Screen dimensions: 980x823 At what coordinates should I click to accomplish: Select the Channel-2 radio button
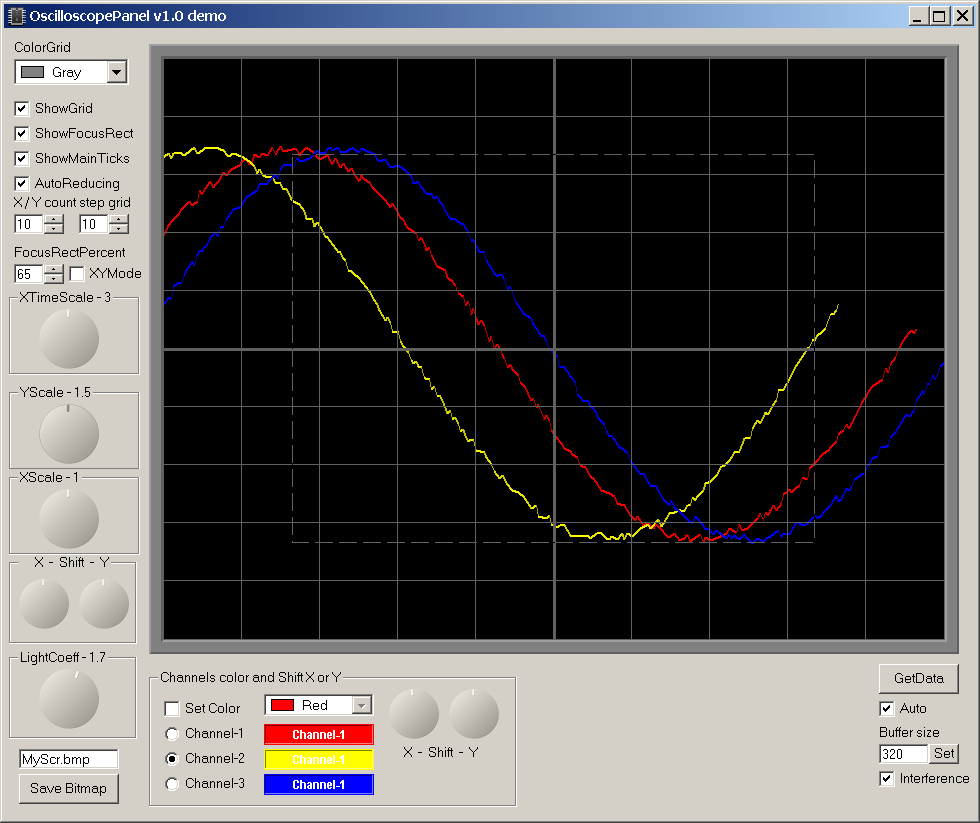click(x=172, y=759)
